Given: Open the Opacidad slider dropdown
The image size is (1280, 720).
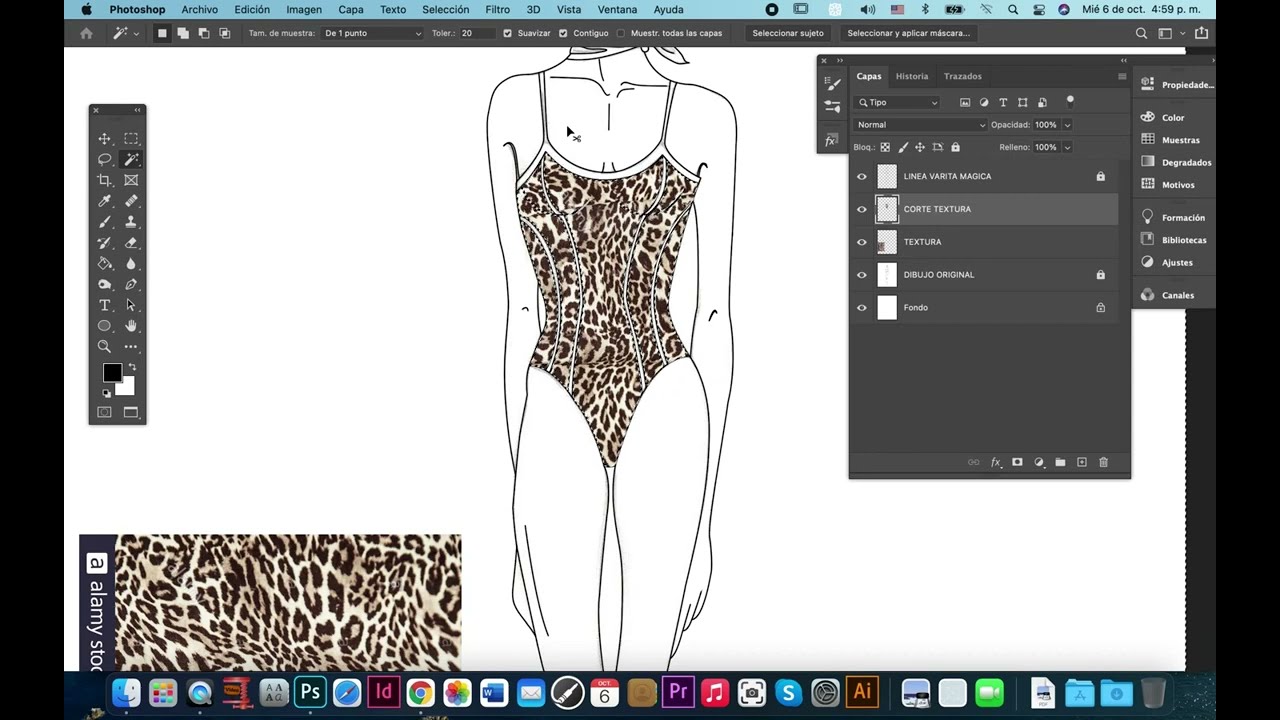Looking at the screenshot, I should pyautogui.click(x=1067, y=125).
